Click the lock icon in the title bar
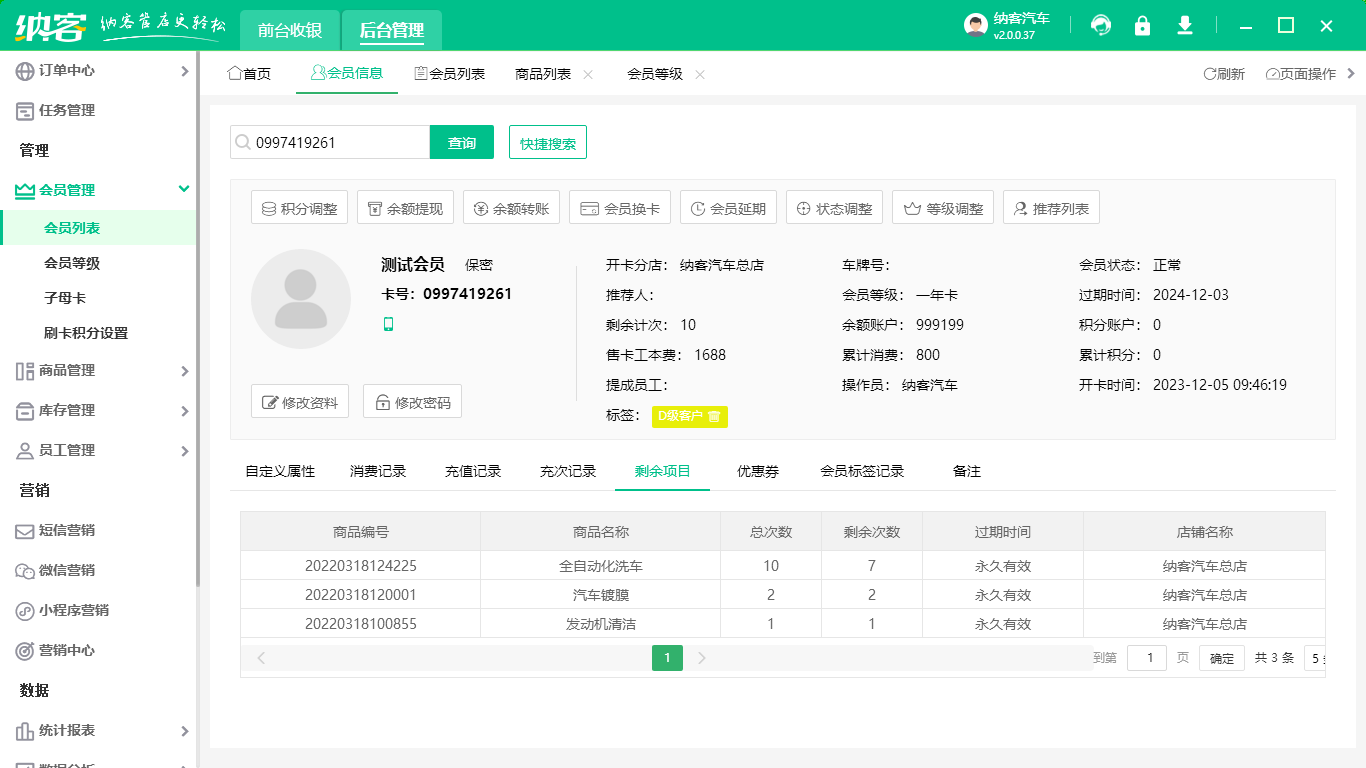Screen dimensions: 1366x768 point(1142,25)
